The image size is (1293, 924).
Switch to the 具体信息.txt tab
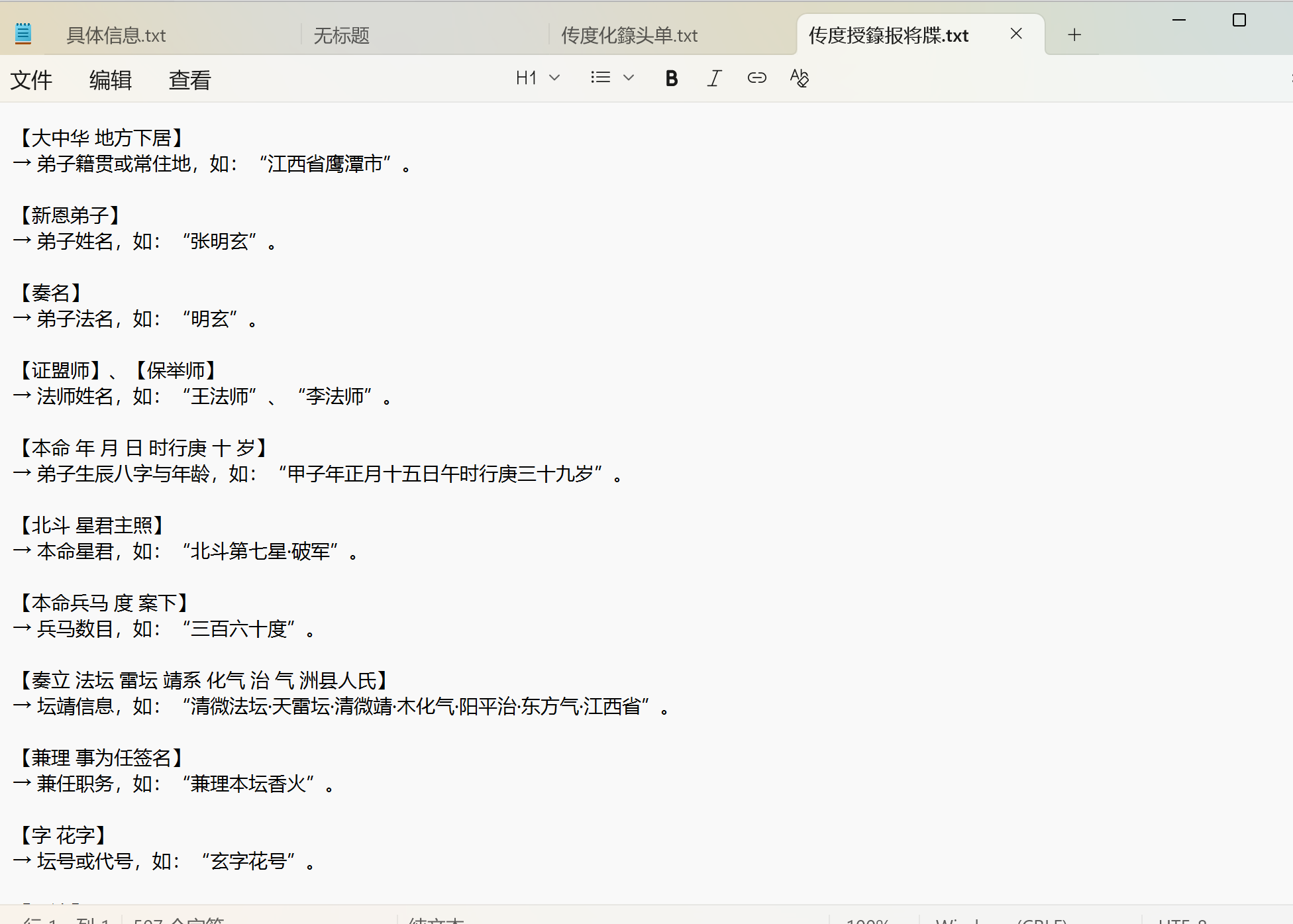click(115, 35)
